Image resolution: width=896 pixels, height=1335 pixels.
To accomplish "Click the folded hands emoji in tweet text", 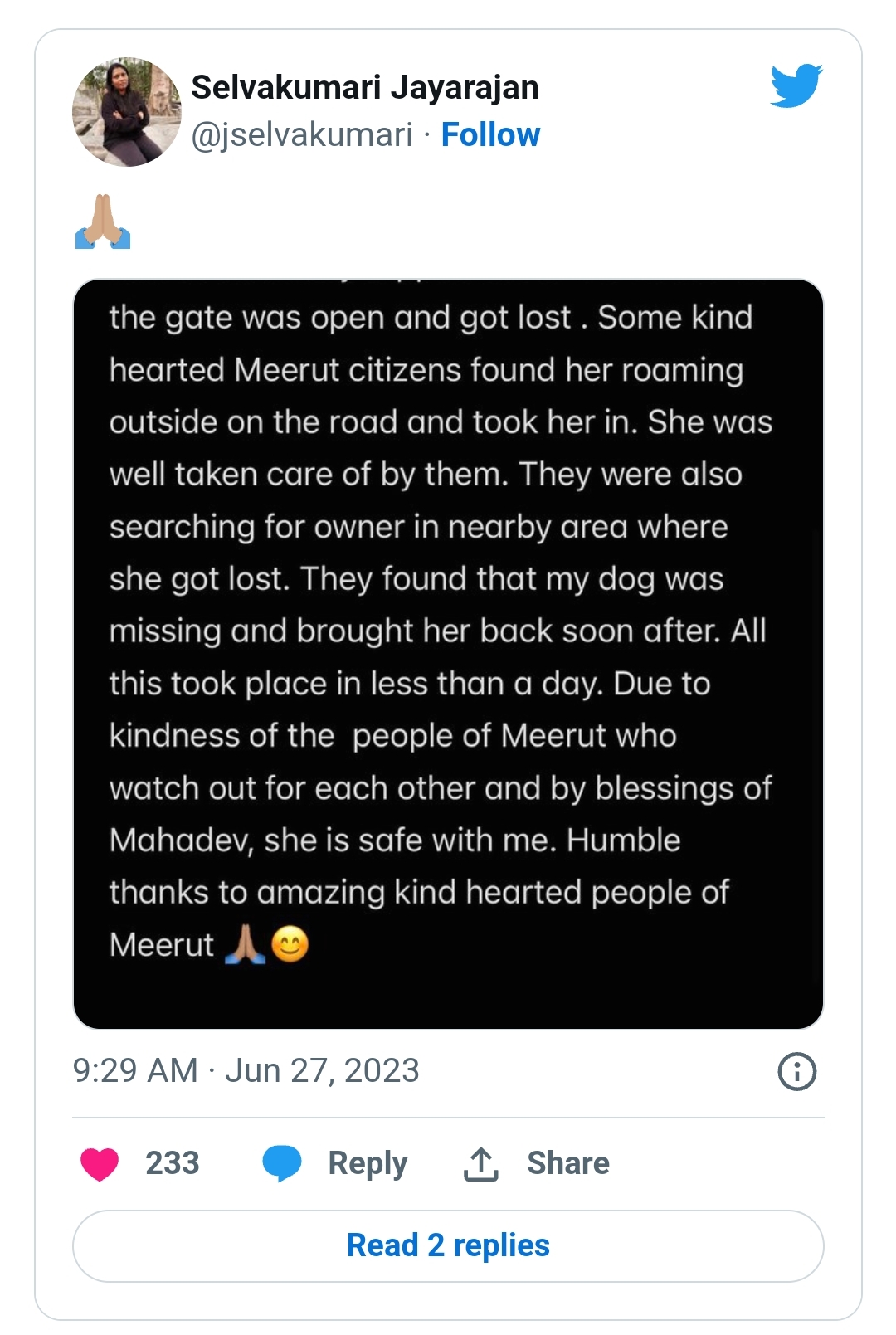I will click(x=103, y=222).
